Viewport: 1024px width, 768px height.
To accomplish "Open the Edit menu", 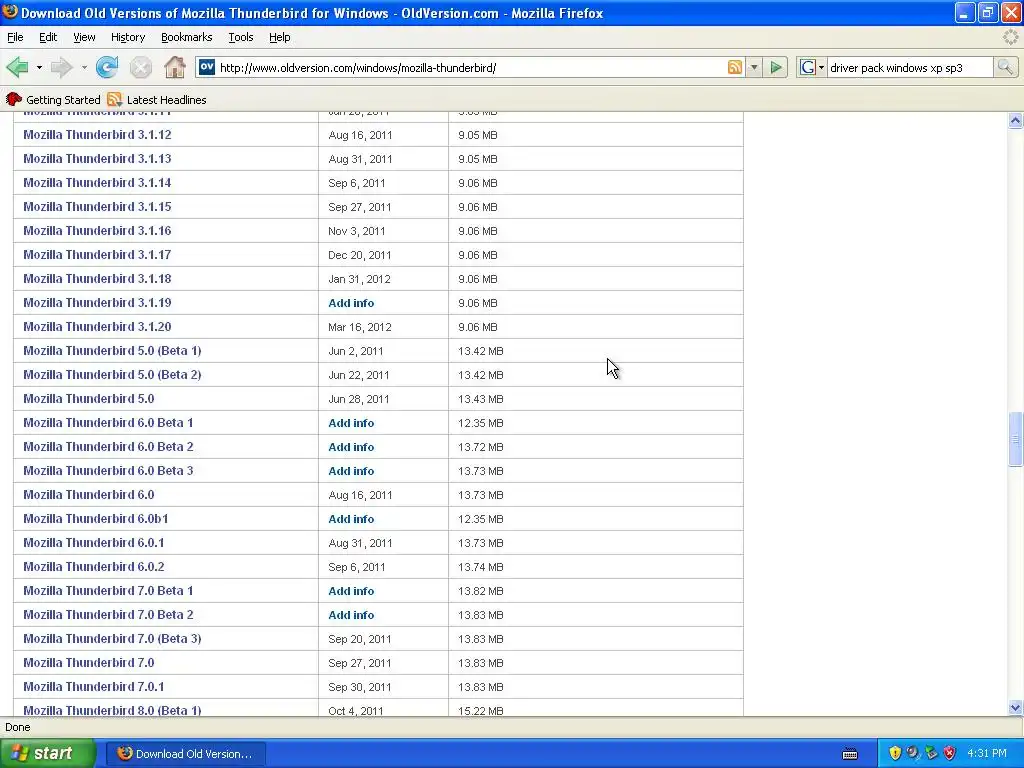I will 48,37.
